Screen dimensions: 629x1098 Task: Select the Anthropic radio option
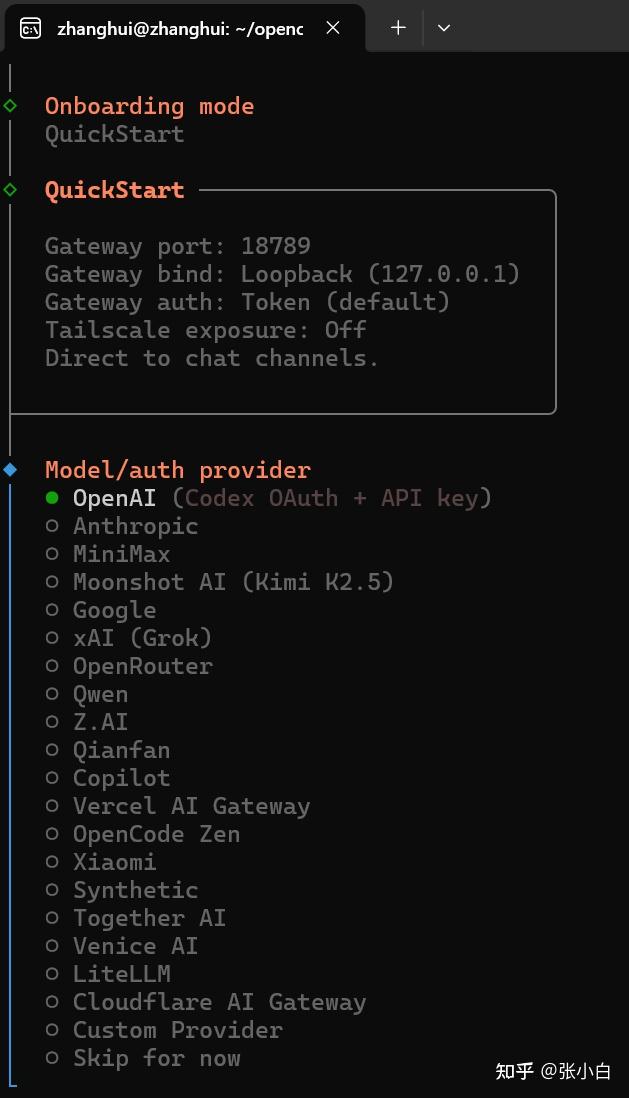tap(135, 526)
